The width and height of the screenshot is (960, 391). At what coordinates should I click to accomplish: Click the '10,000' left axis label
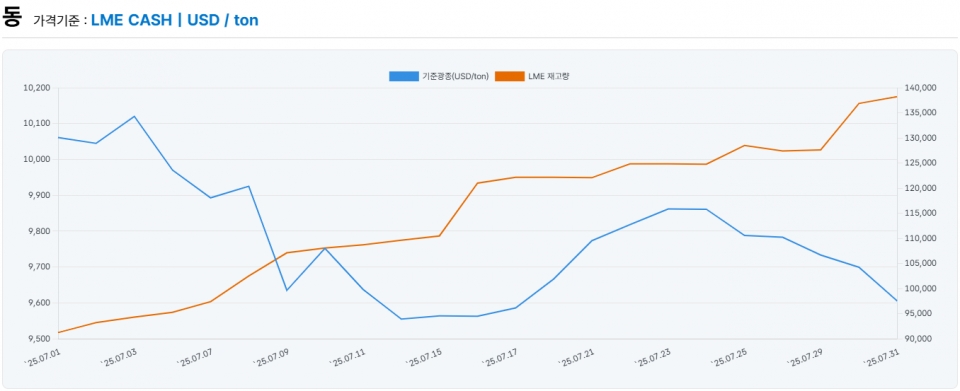[x=37, y=160]
